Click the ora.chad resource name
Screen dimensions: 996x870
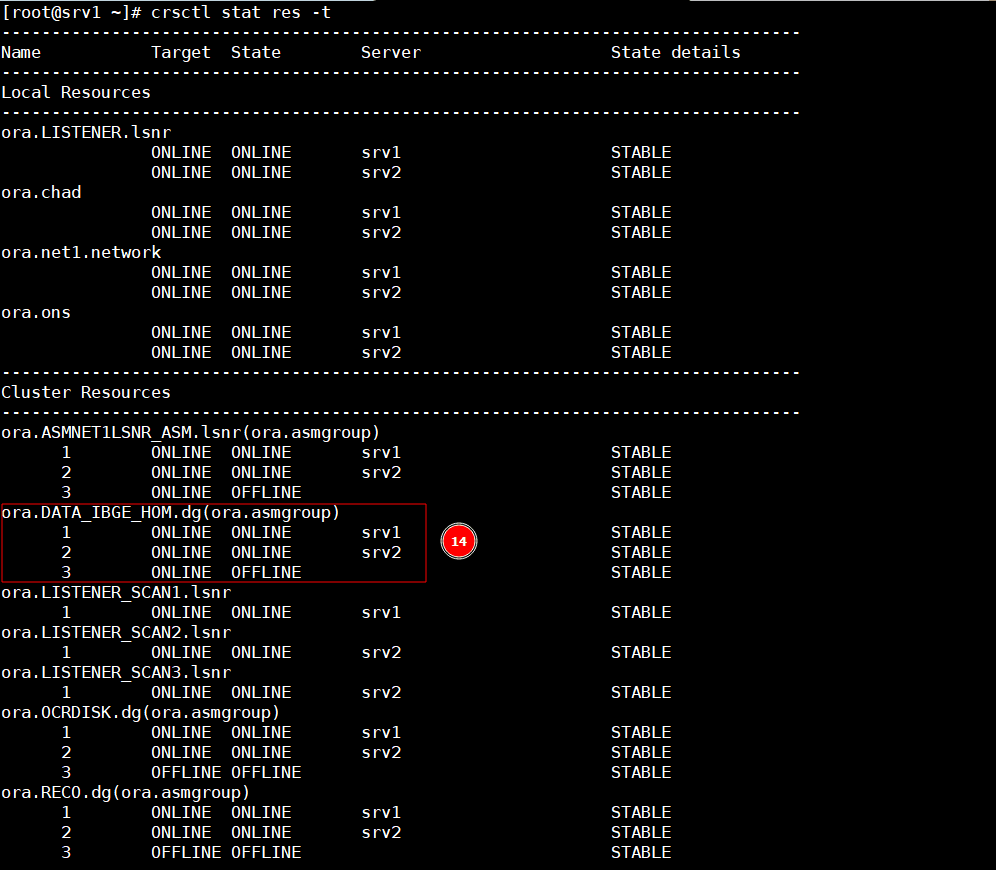[x=41, y=192]
